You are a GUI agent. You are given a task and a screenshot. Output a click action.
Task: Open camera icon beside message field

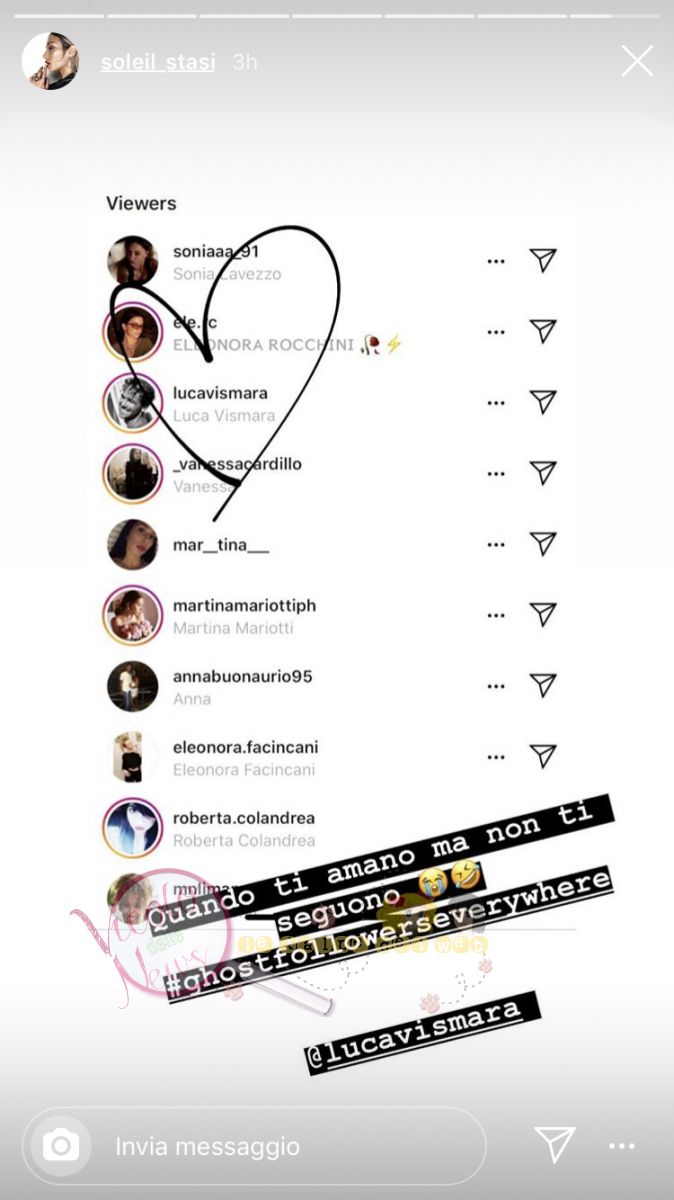(x=61, y=1146)
